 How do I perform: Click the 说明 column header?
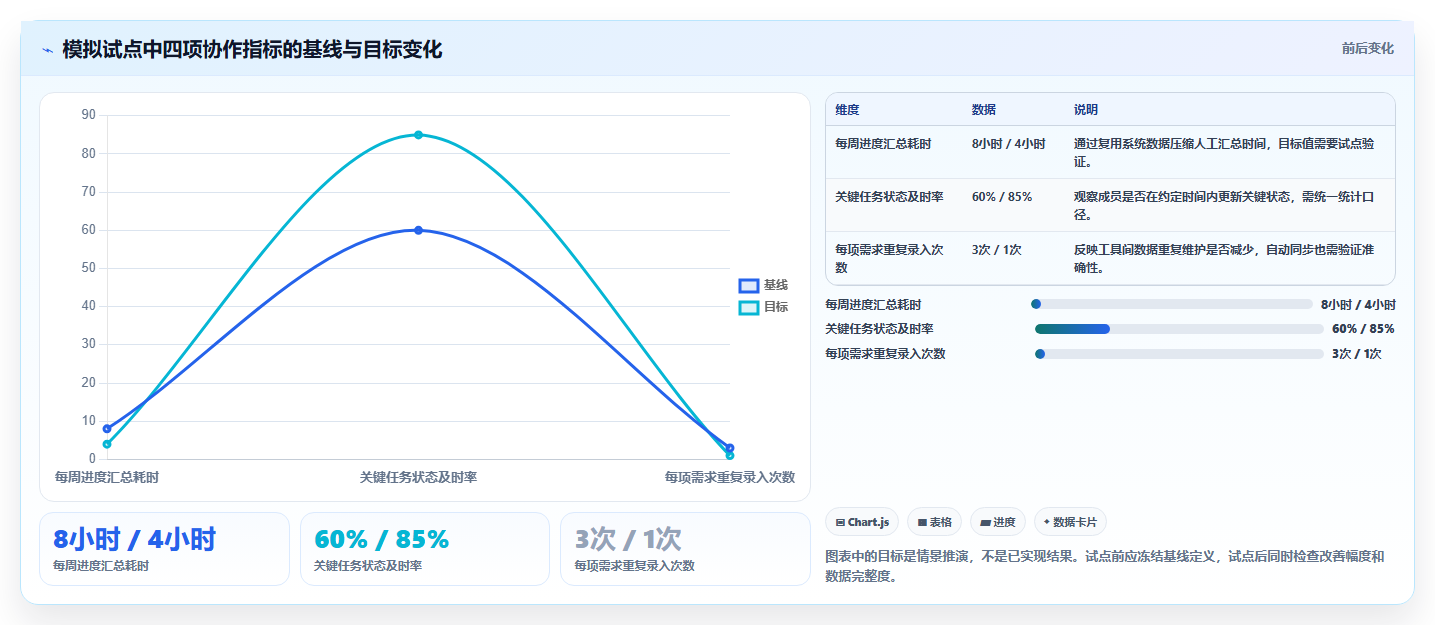1086,110
